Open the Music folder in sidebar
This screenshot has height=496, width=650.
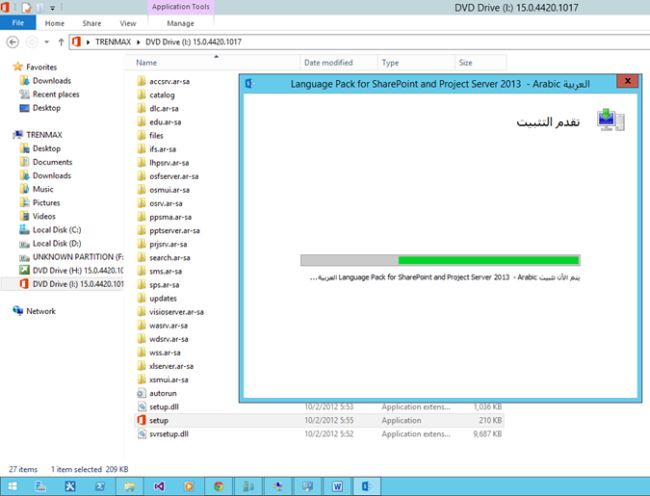[x=43, y=189]
